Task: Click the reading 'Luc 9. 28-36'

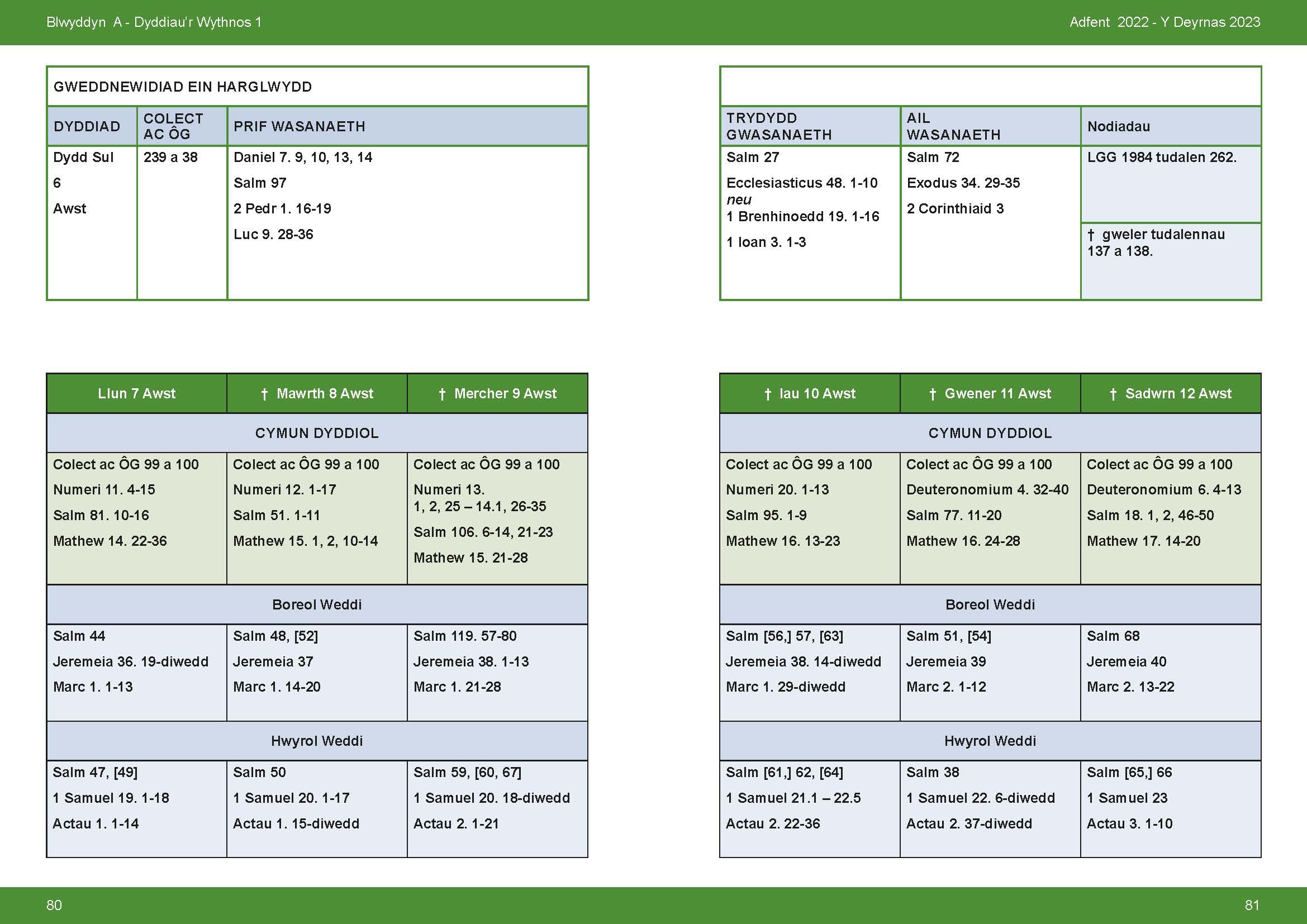Action: click(x=273, y=234)
